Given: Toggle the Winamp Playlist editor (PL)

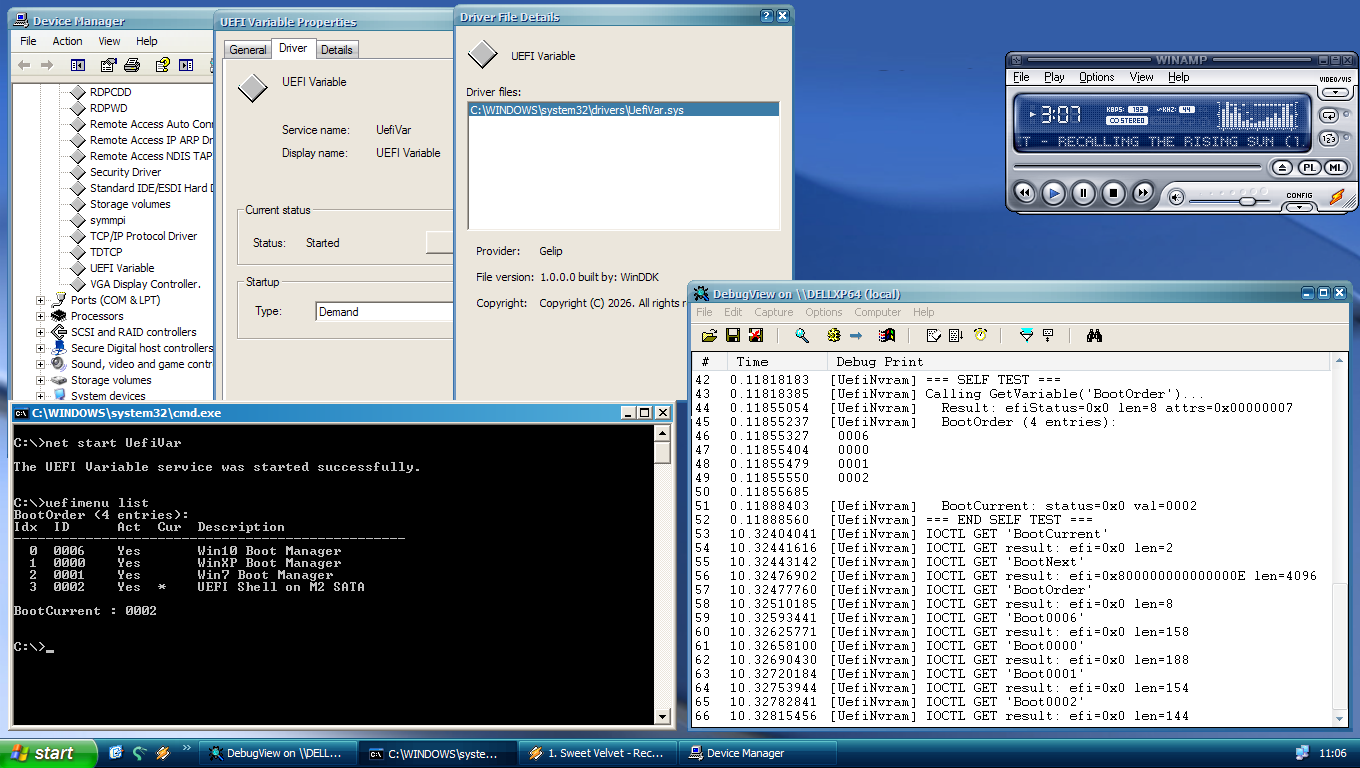Looking at the screenshot, I should [x=1309, y=168].
